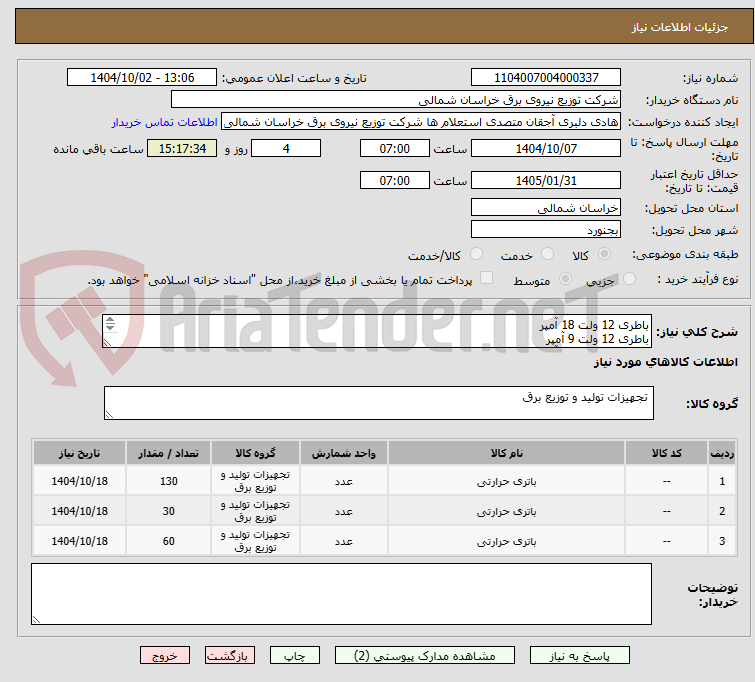The height and width of the screenshot is (682, 755).
Task: Open 'اطلاعات تماس خریدار' link
Action: [x=165, y=122]
